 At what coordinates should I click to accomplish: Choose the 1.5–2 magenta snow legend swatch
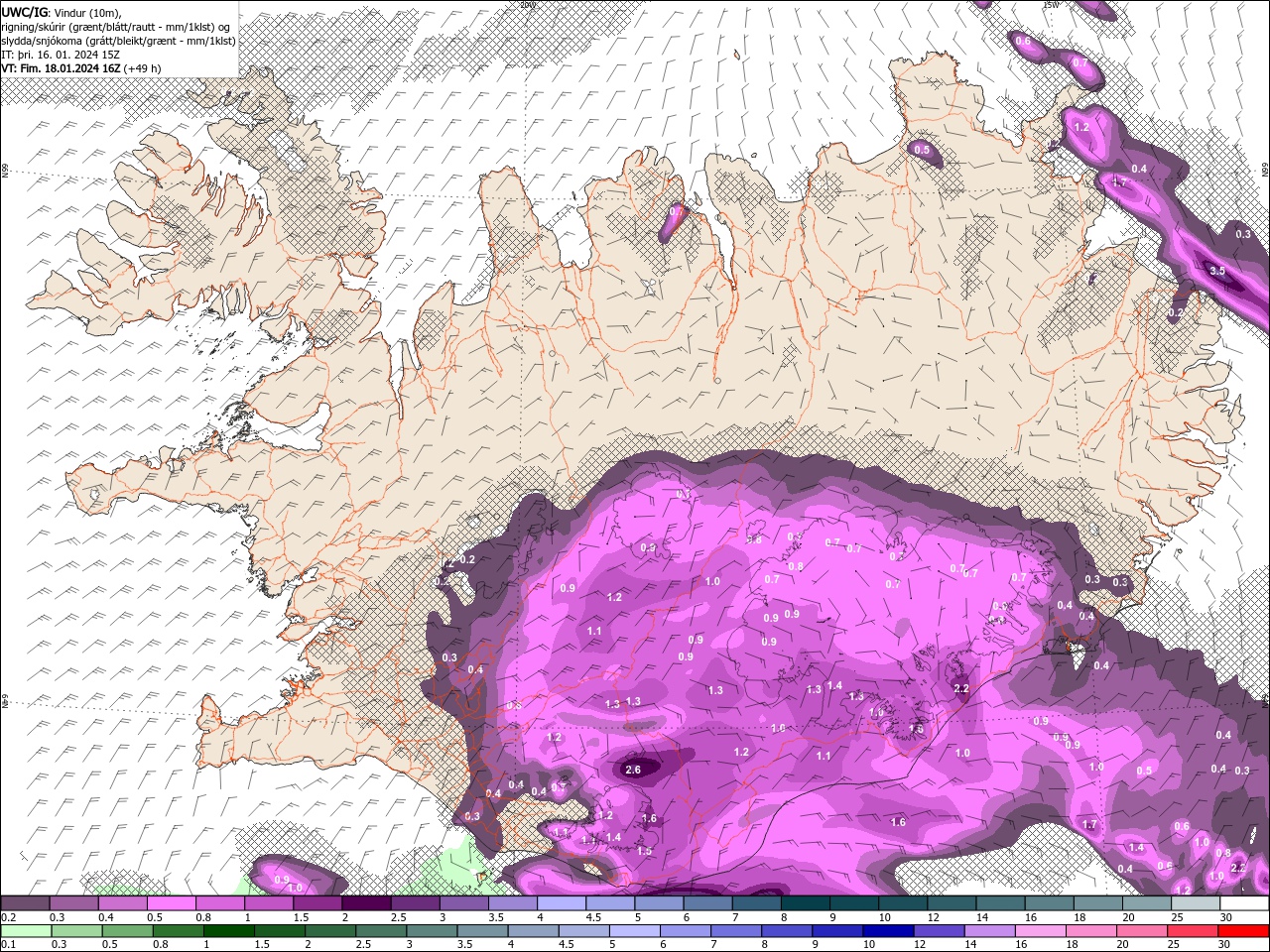[x=317, y=903]
